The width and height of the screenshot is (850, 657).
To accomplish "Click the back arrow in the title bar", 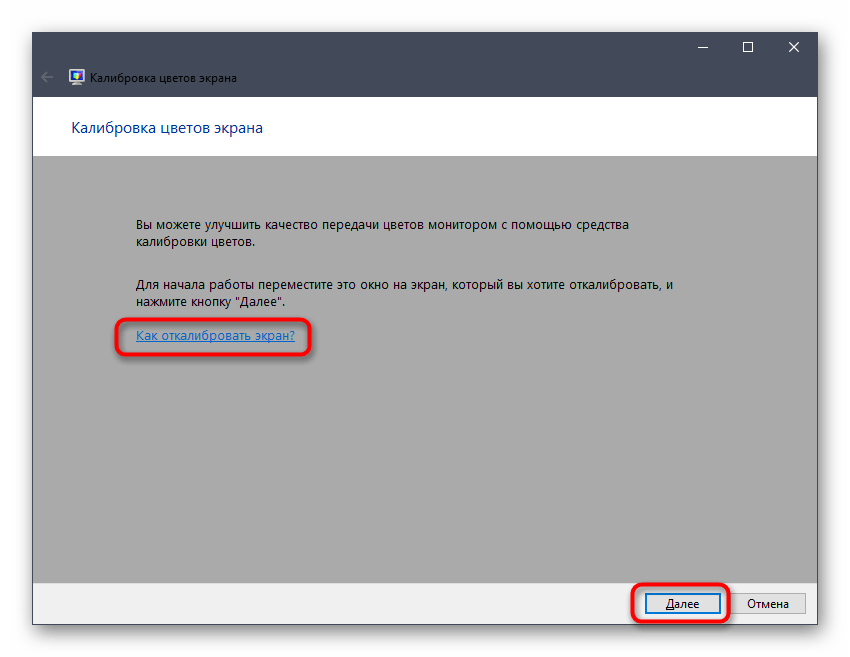I will coord(47,77).
